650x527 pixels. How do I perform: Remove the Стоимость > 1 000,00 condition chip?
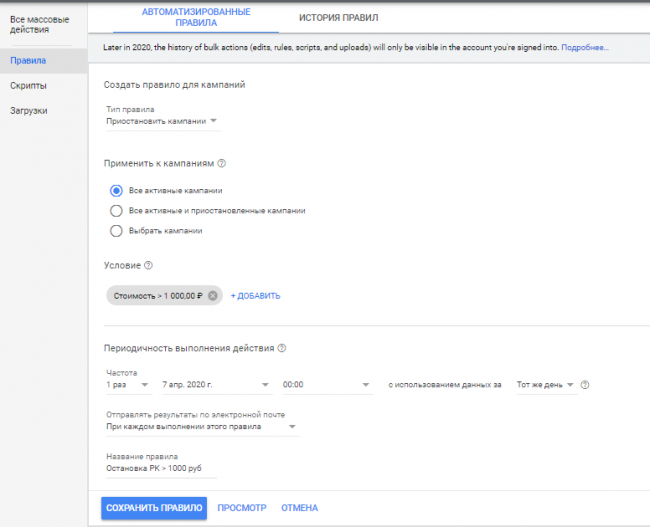(x=212, y=295)
